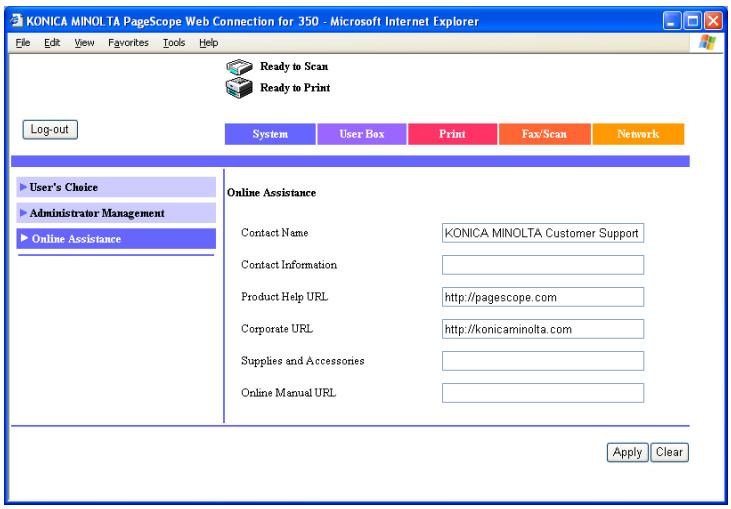The width and height of the screenshot is (731, 509).
Task: Close the Internet Explorer window
Action: [713, 21]
